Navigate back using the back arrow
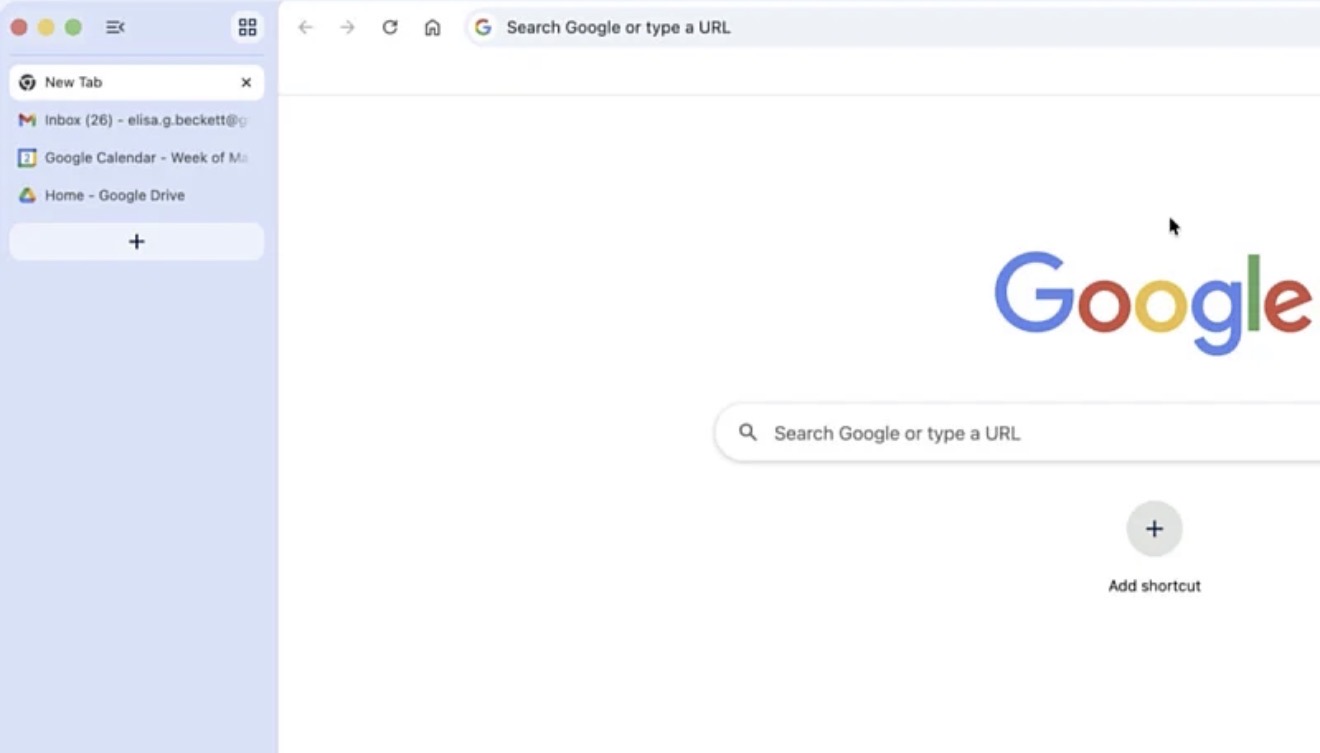Viewport: 1320px width, 753px height. click(306, 27)
